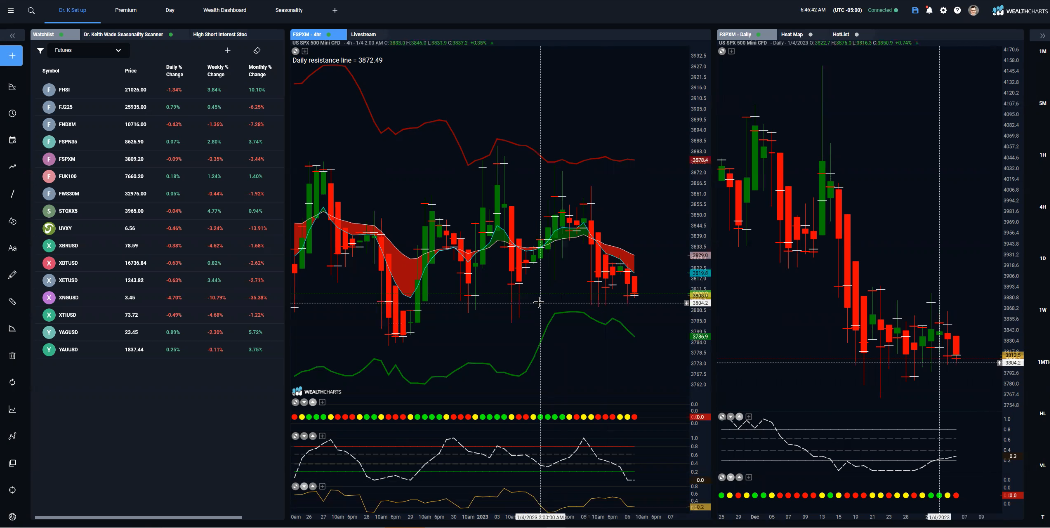Select the 1M timeframe on right panel

1043,52
